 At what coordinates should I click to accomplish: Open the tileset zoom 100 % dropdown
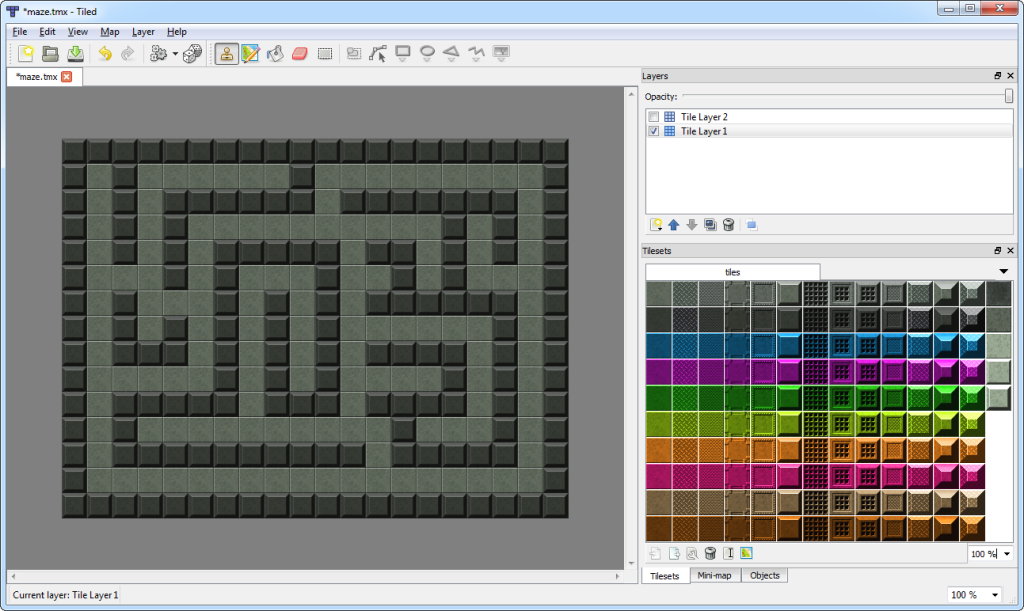point(1006,553)
